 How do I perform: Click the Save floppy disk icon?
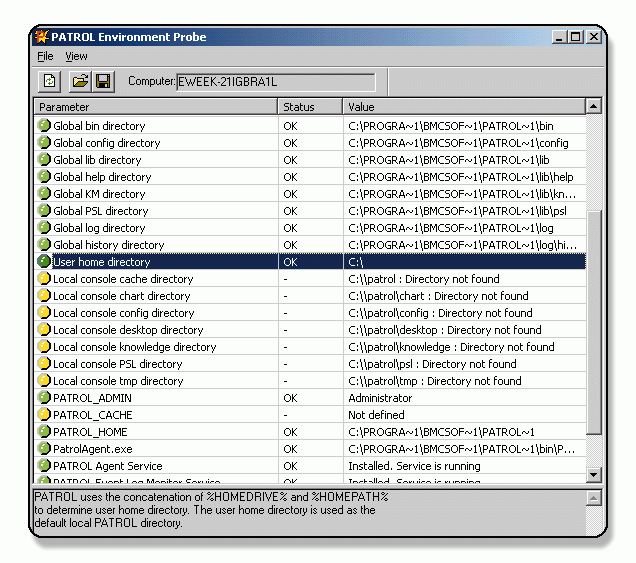coord(103,81)
